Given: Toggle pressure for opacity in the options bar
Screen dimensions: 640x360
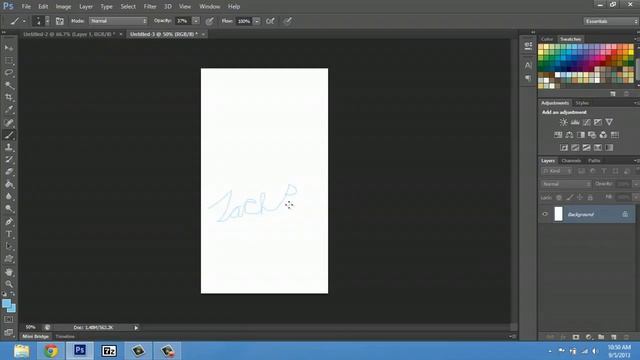Looking at the screenshot, I should coord(209,21).
